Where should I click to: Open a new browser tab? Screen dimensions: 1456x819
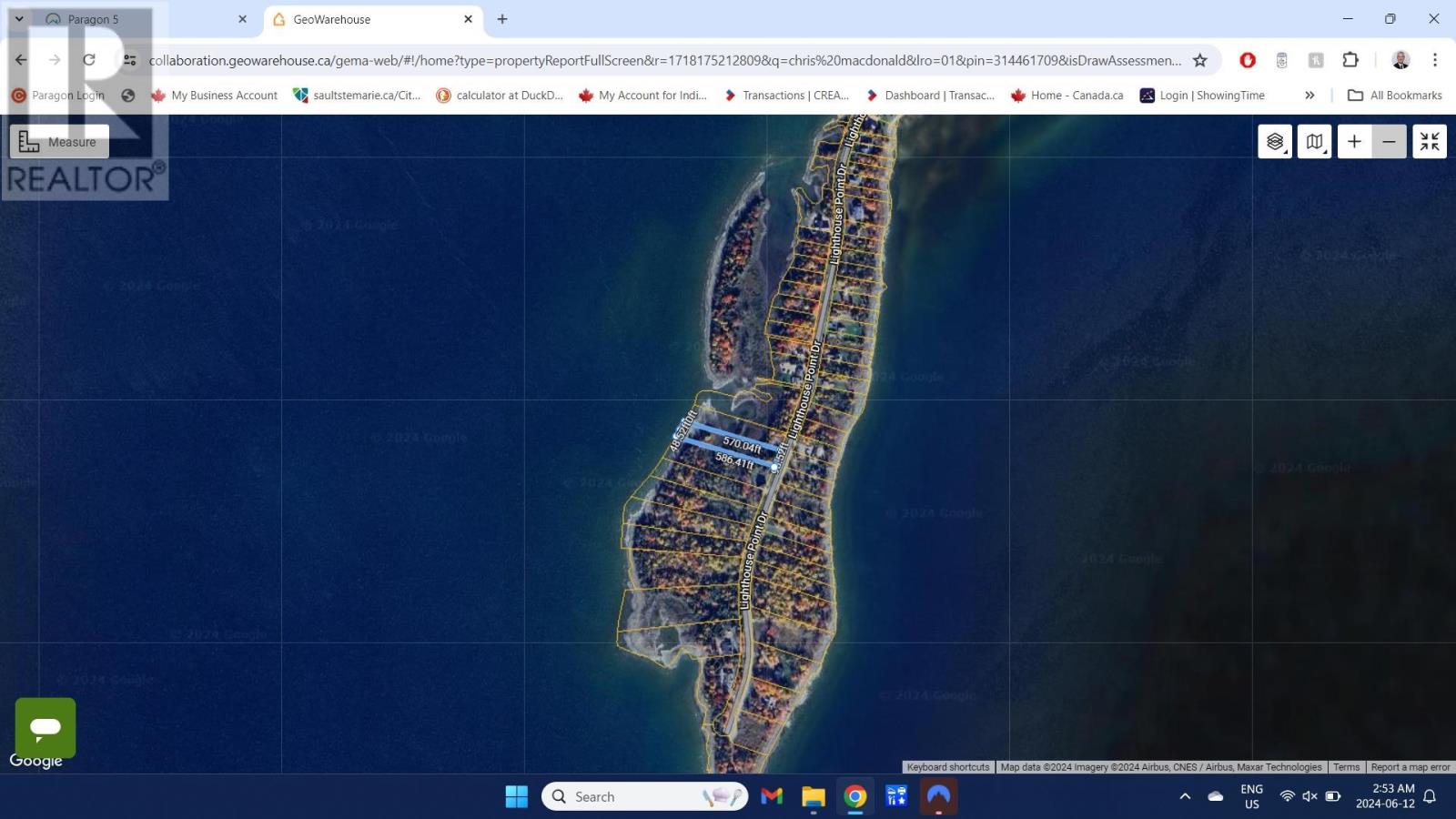point(502,19)
